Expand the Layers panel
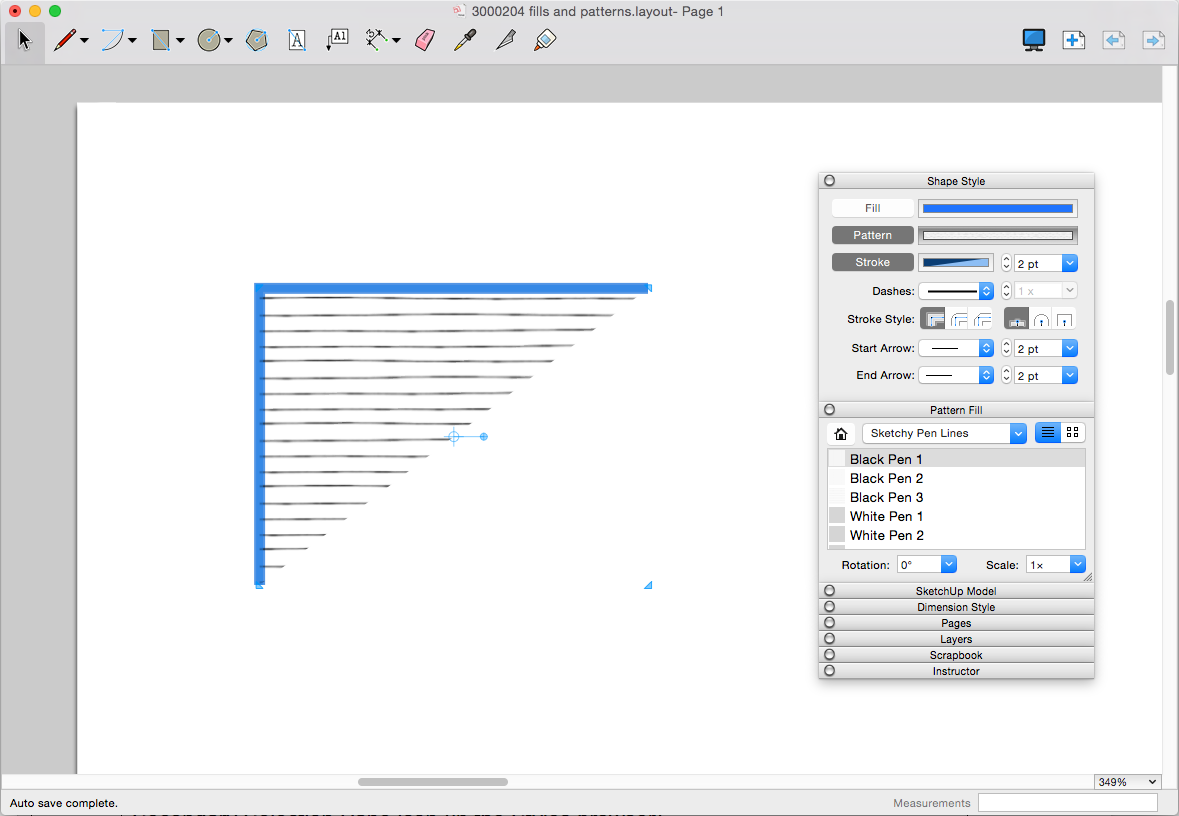The image size is (1179, 816). [x=955, y=638]
